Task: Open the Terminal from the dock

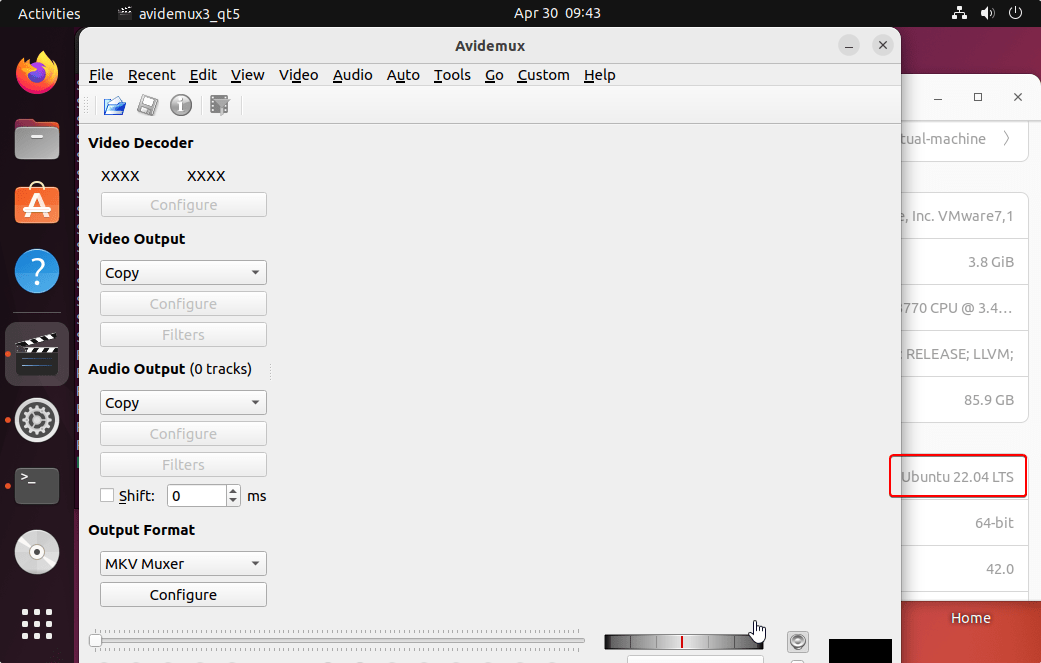Action: point(36,486)
